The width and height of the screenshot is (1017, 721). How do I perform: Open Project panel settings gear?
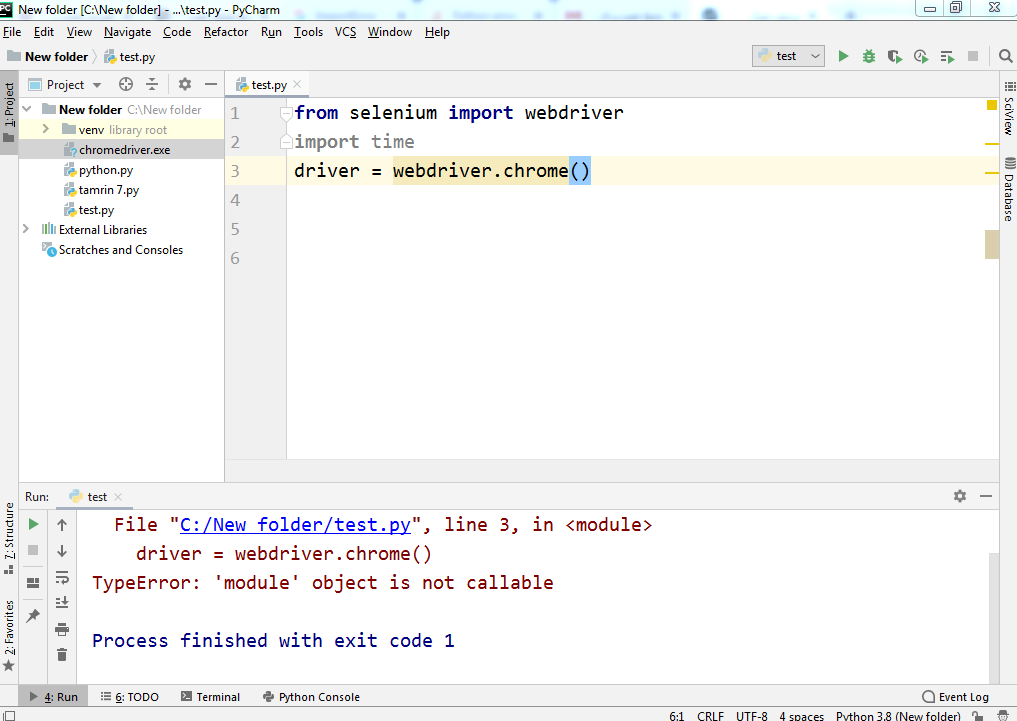[184, 85]
